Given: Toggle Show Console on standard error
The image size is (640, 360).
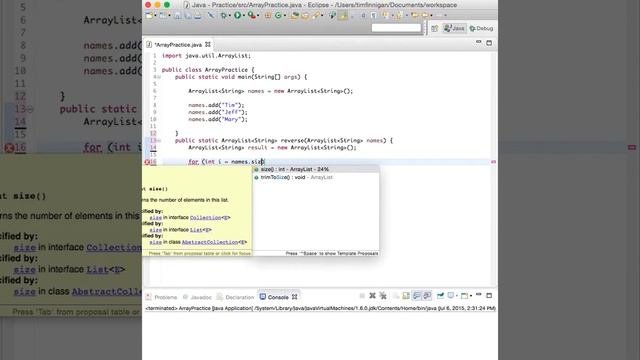Looking at the screenshot, I should [x=427, y=296].
